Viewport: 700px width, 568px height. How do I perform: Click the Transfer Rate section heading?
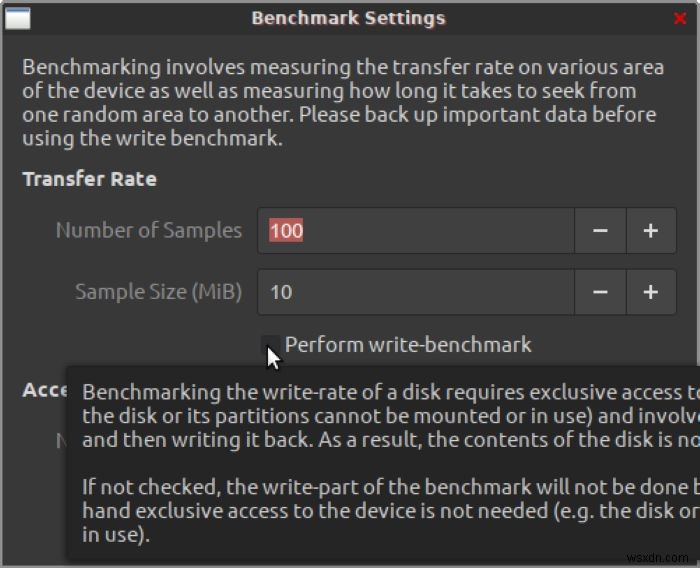click(89, 179)
